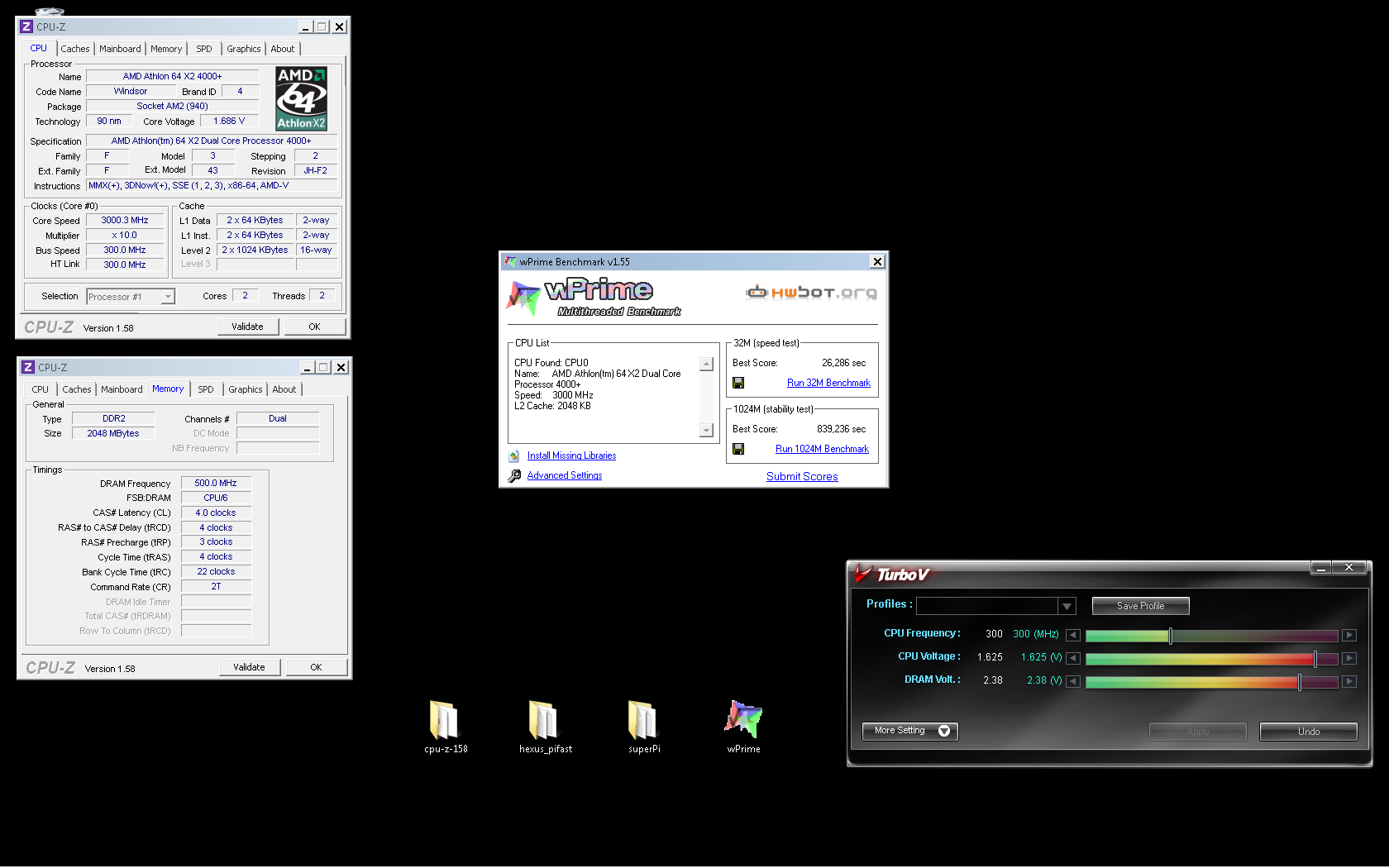Screen dimensions: 1389x868
Task: Open the Graphics tab in the upper CPU-Z window
Action: pyautogui.click(x=244, y=49)
